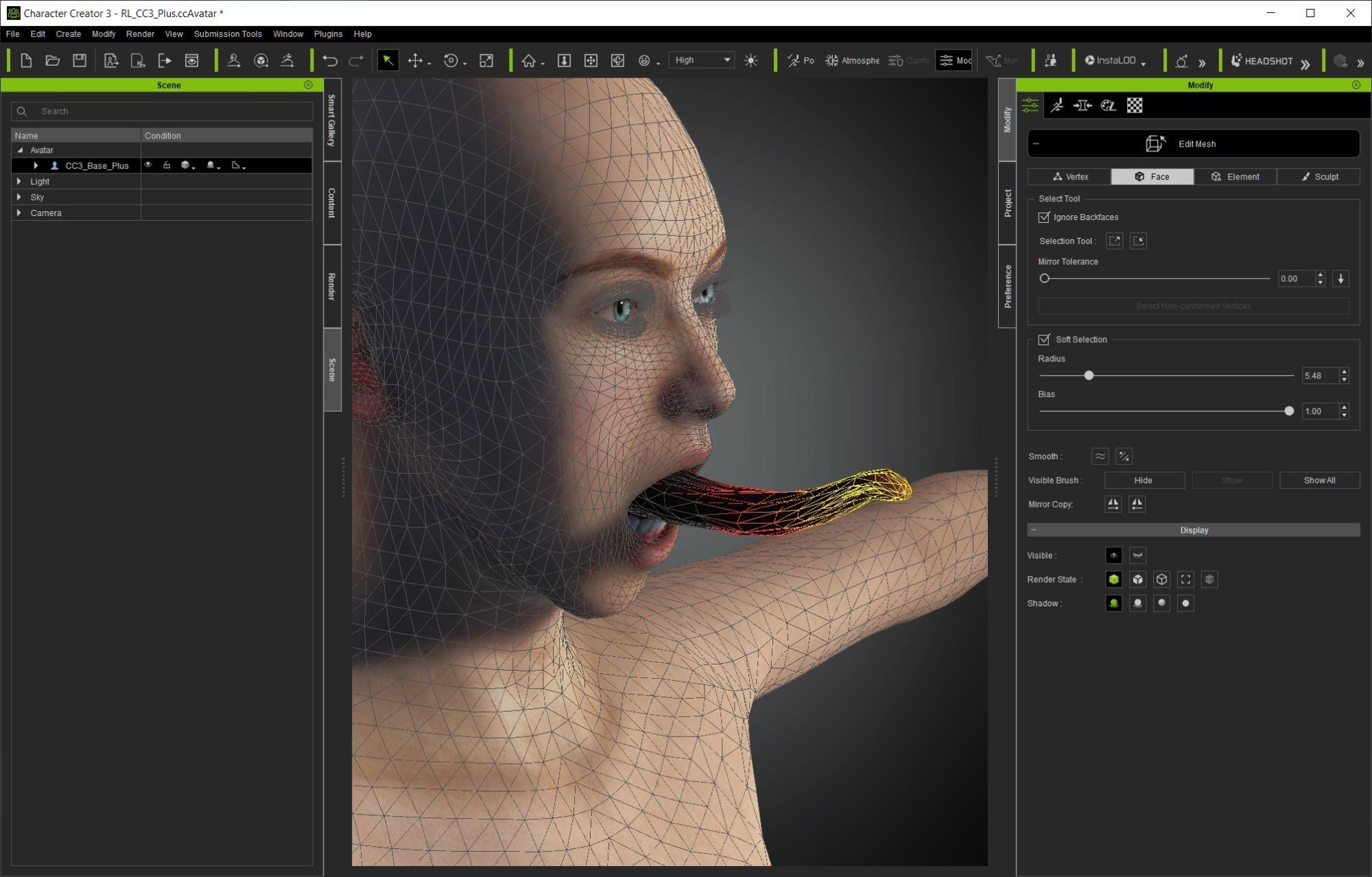The image size is (1372, 877).
Task: Expand the toolbar overflow chevron after HEADSHOT
Action: pyautogui.click(x=1305, y=64)
